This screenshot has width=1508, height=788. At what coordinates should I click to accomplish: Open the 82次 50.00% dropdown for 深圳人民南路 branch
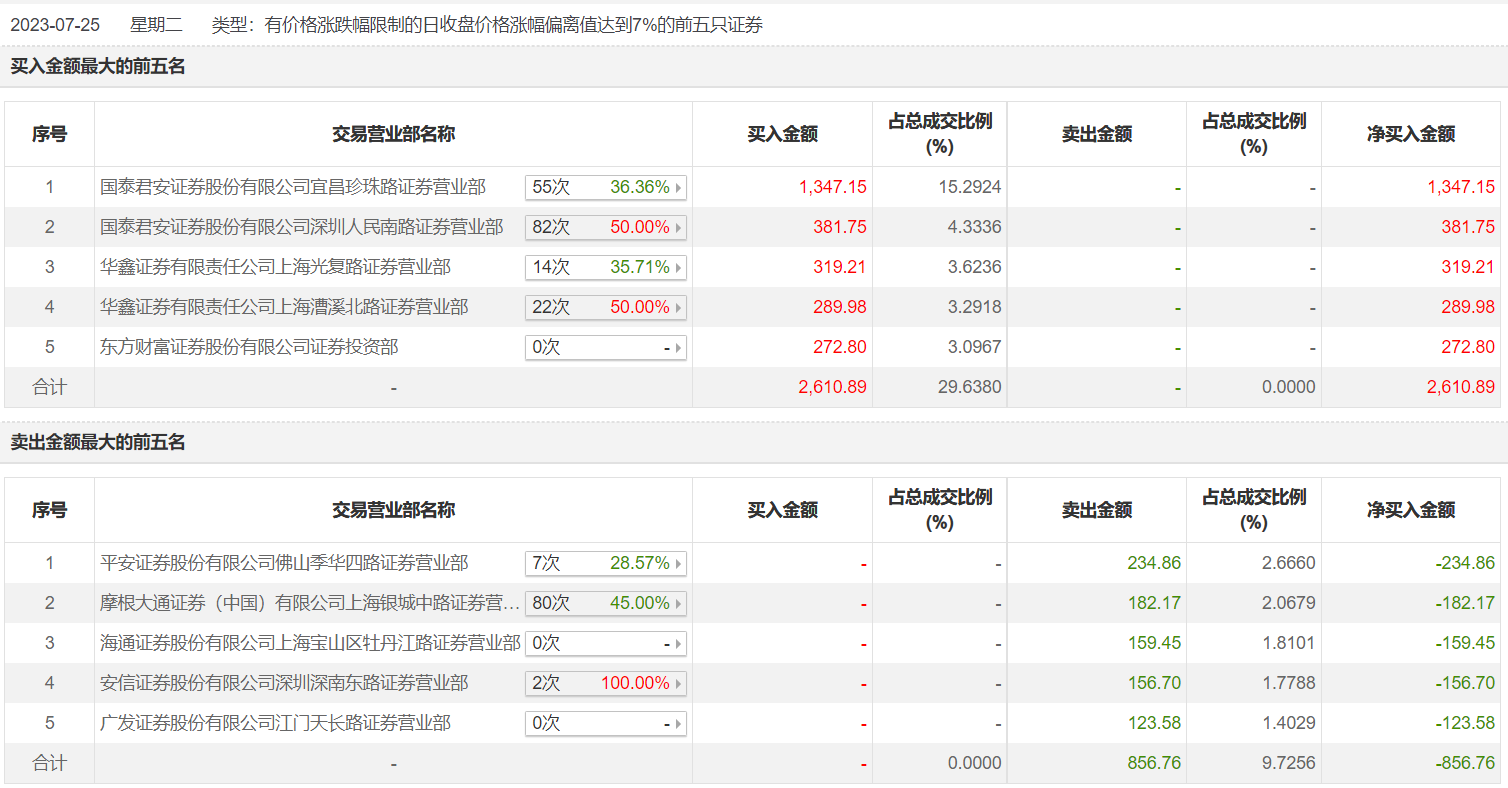[x=606, y=227]
